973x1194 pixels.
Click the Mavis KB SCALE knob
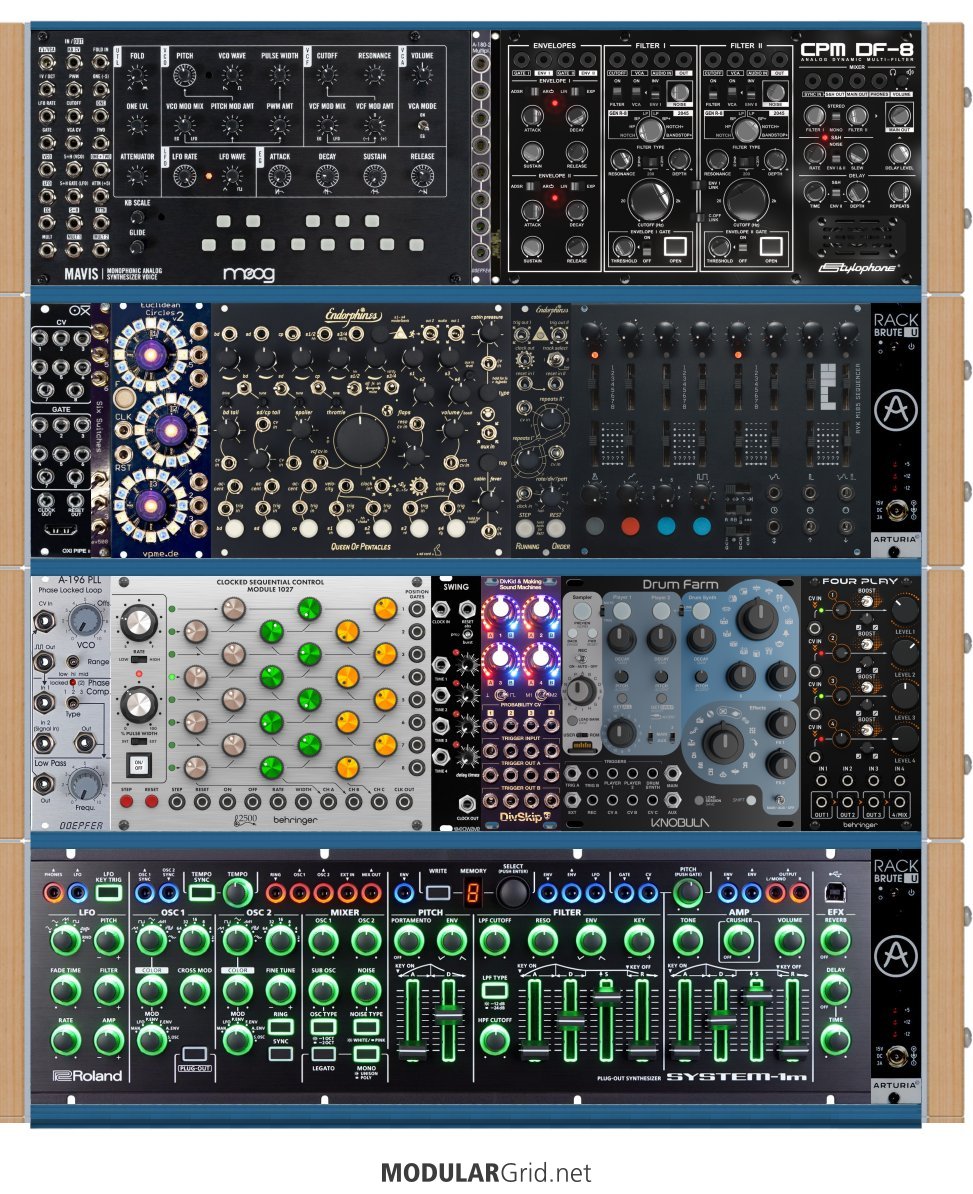click(137, 217)
